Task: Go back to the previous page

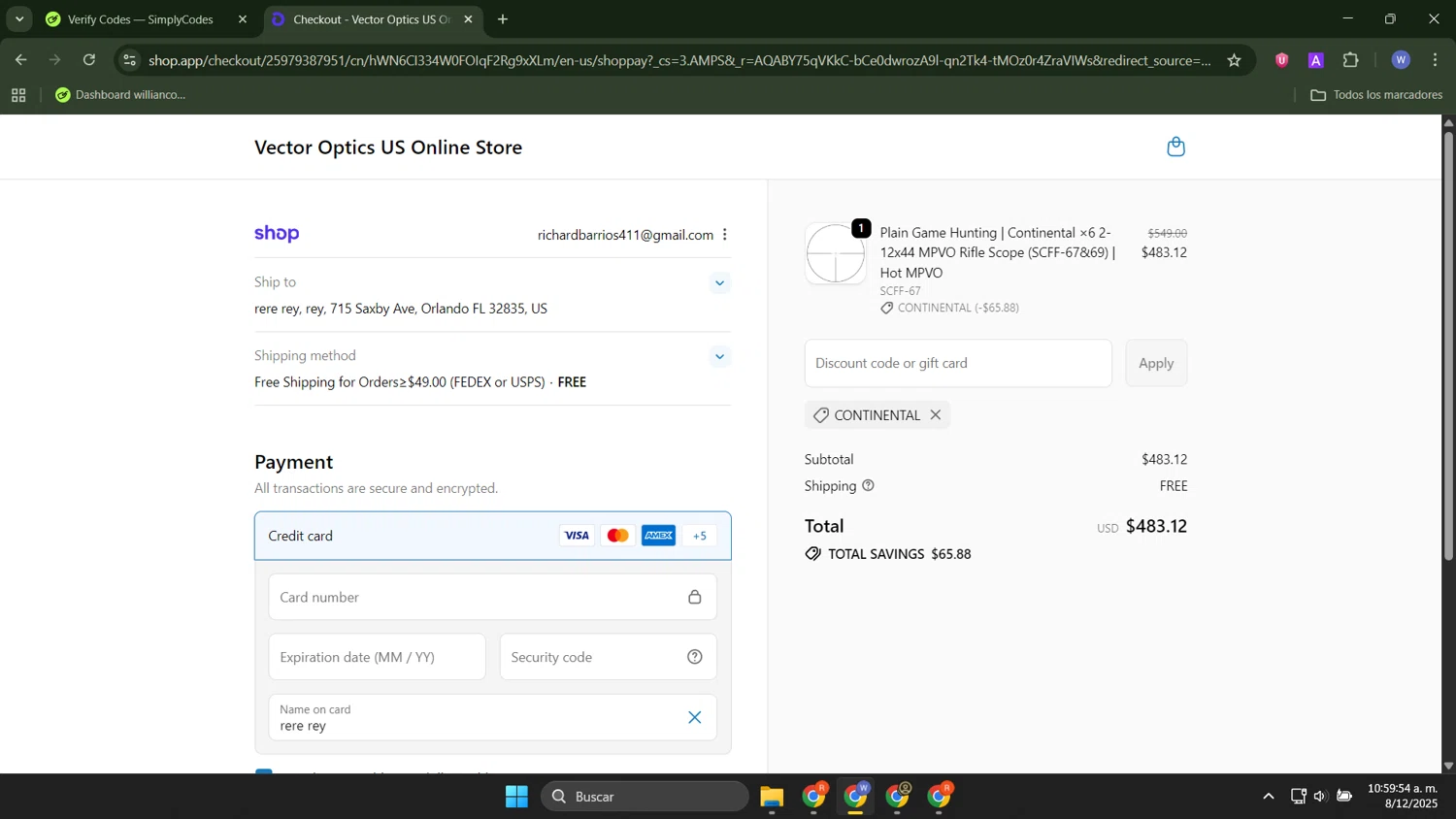Action: pos(20,60)
